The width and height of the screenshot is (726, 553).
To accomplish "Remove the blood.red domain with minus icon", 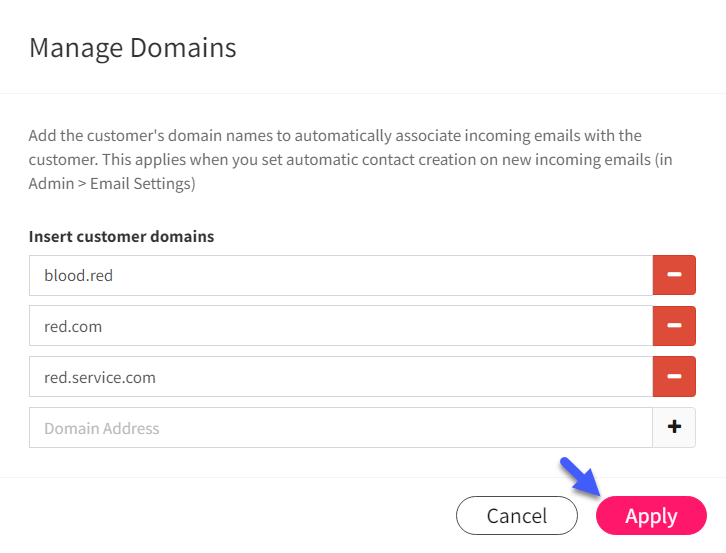I will coord(674,275).
